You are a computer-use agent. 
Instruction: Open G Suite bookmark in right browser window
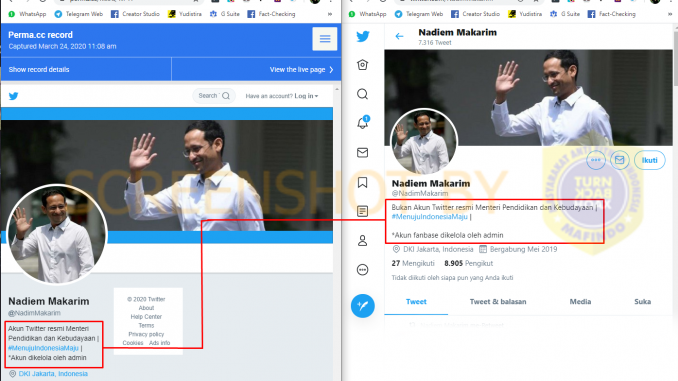(x=565, y=14)
